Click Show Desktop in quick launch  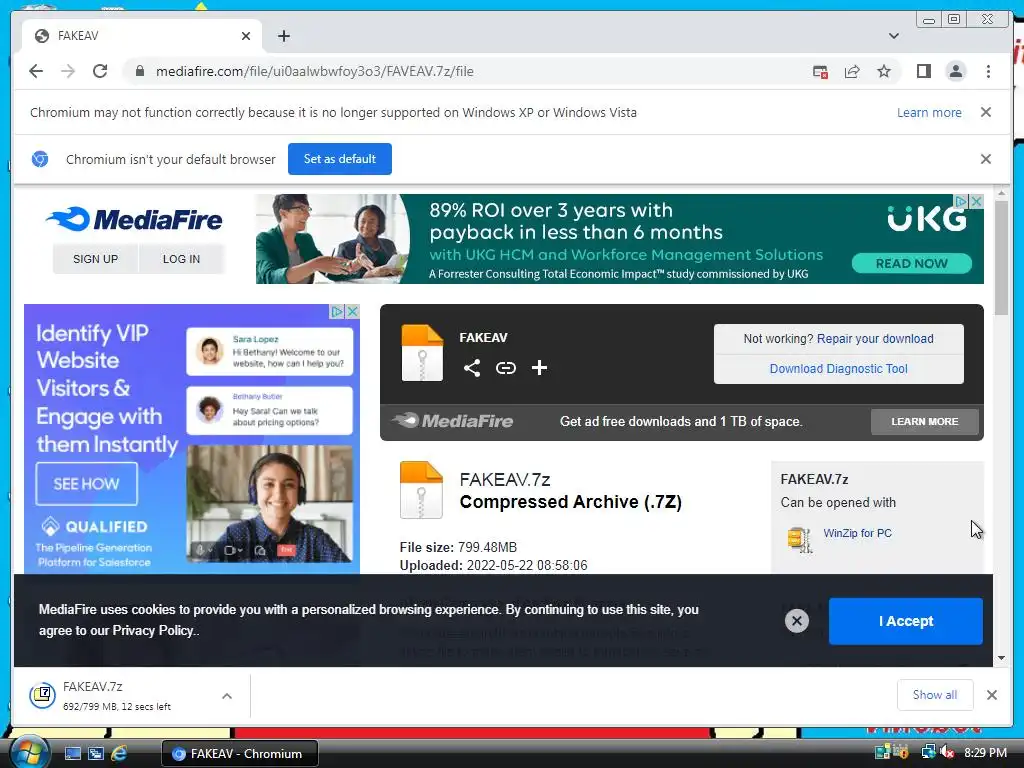[x=72, y=754]
